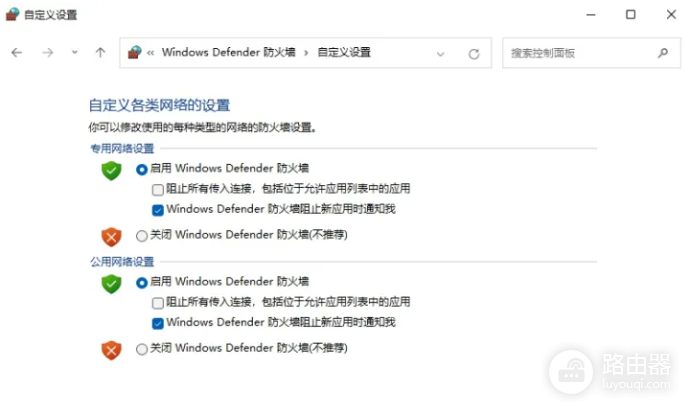Focus the 搜索控制面板 search field
The image size is (689, 412).
(591, 53)
